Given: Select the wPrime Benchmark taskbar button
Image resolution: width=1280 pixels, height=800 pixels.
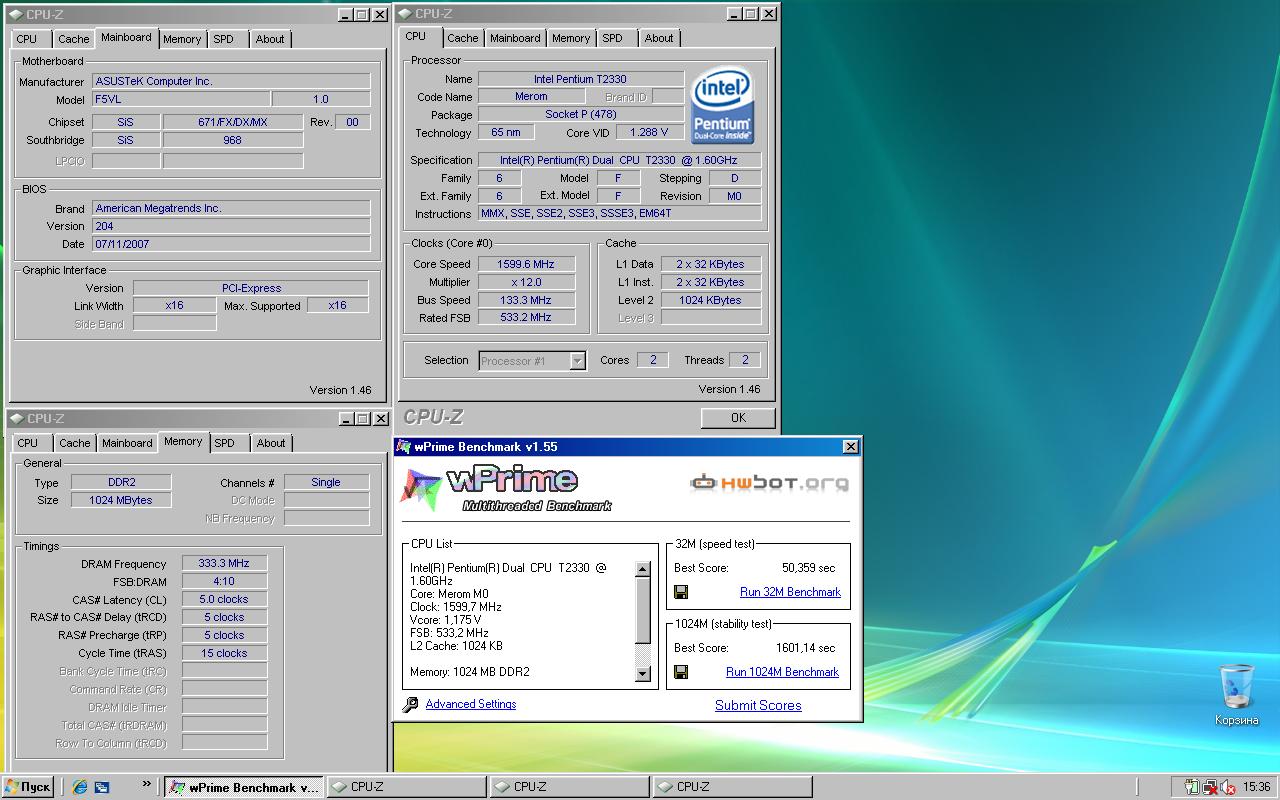Looking at the screenshot, I should (244, 787).
